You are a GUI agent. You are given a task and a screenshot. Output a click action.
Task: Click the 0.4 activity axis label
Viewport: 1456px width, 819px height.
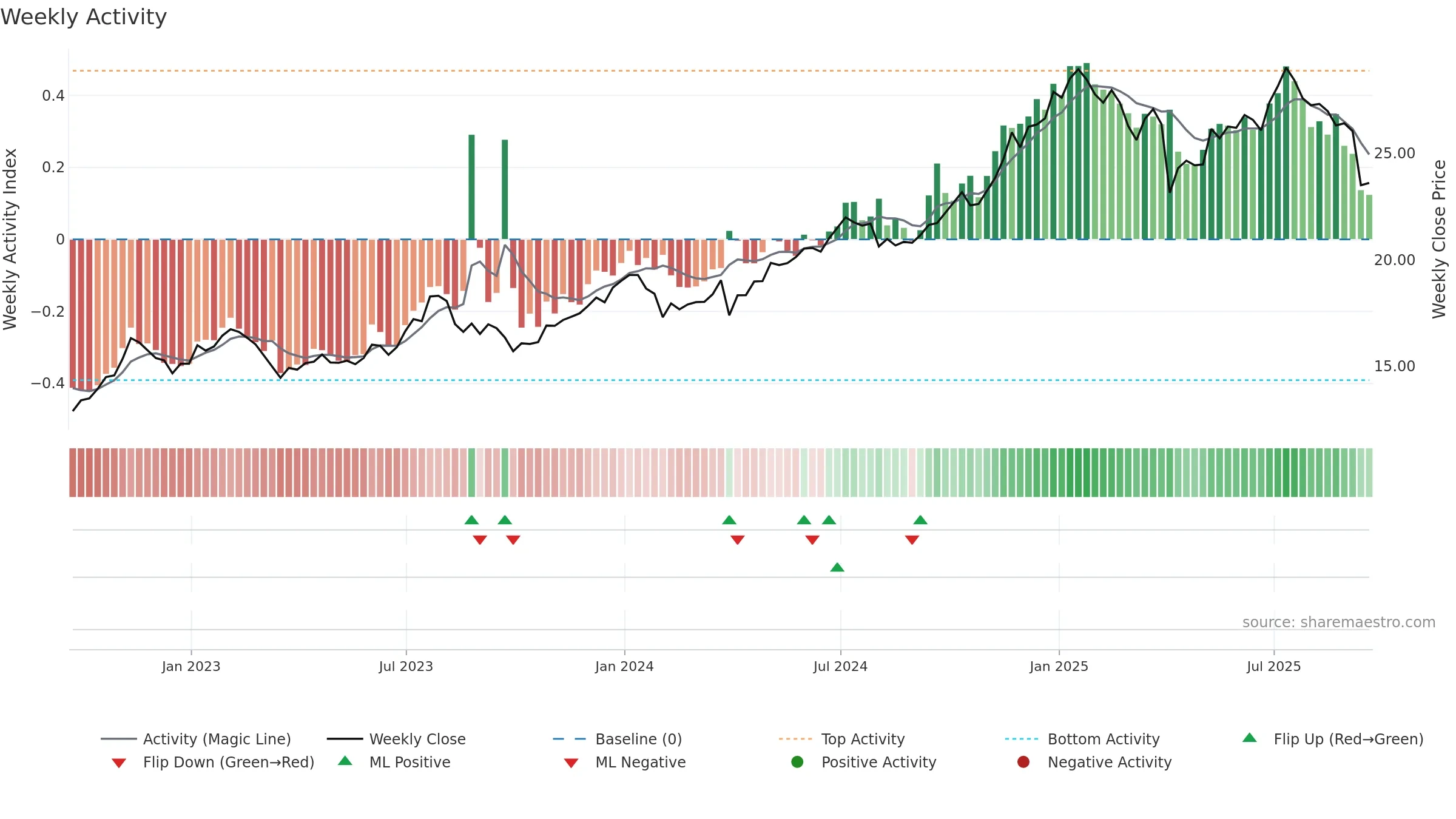(x=53, y=95)
